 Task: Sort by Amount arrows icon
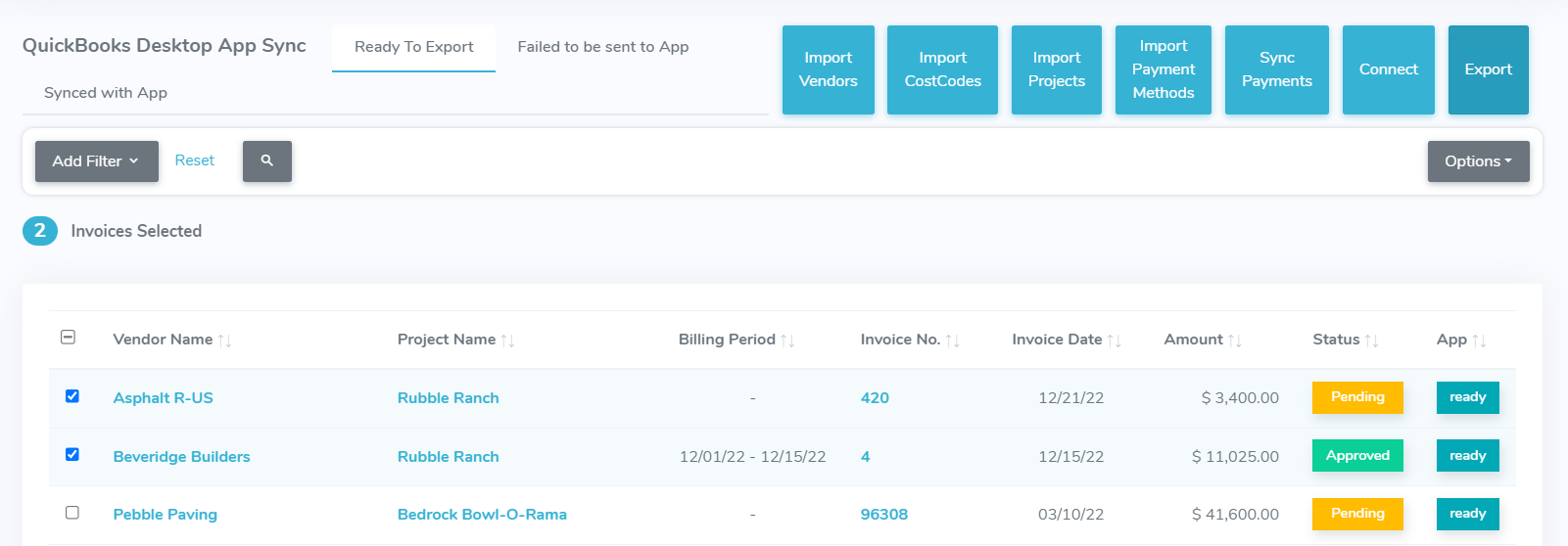point(1234,341)
